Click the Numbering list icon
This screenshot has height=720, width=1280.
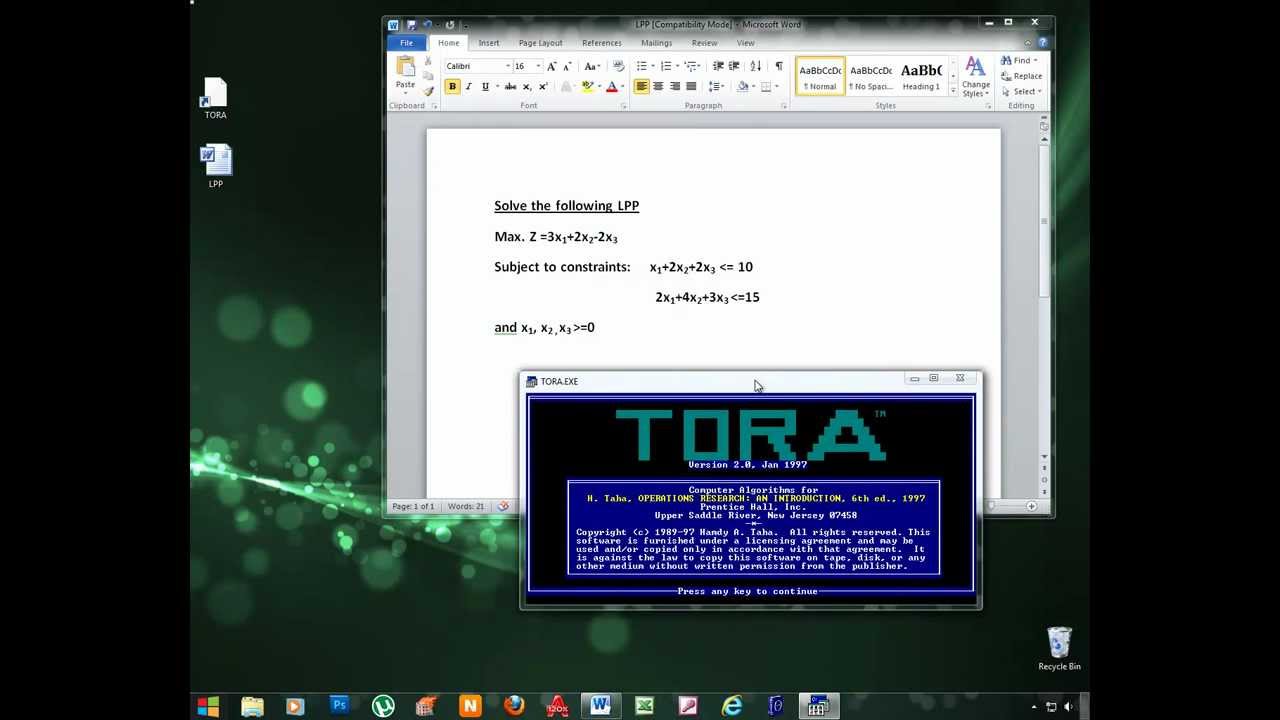point(666,66)
